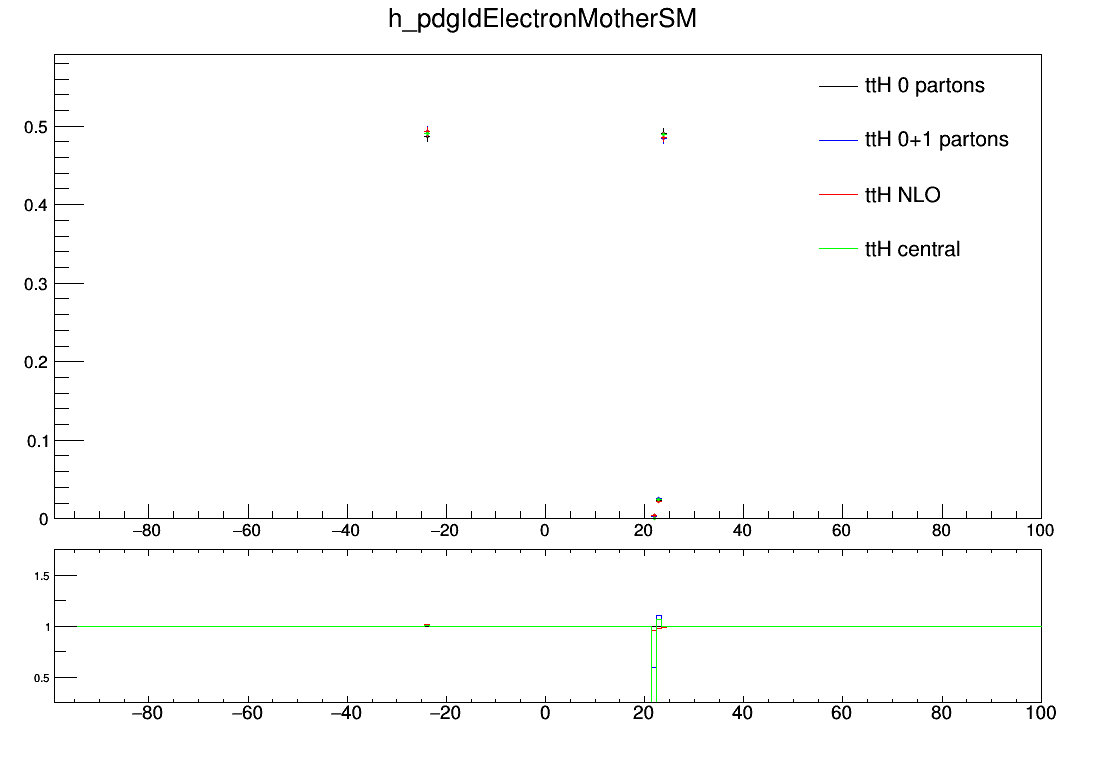Click the data point cluster near x = -24
The height and width of the screenshot is (772, 1096).
coord(427,134)
